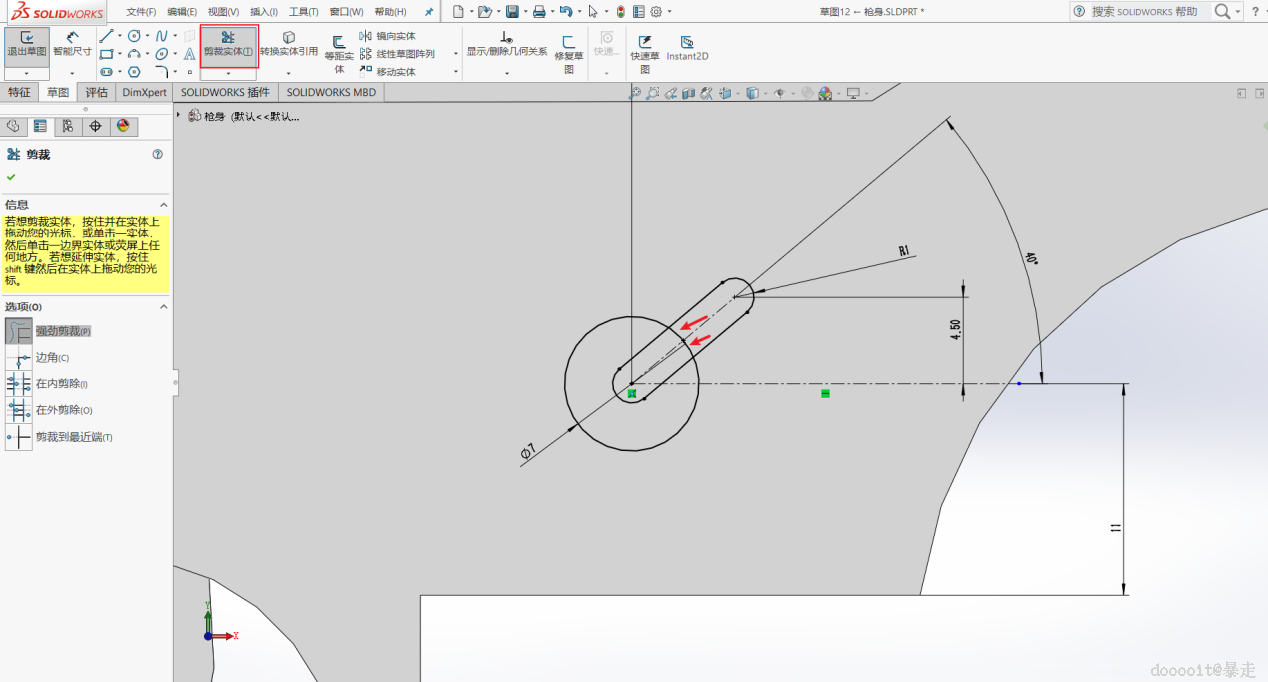Screen dimensions: 1268x682
Task: Click the Instant2D toolbar icon
Action: coord(687,48)
